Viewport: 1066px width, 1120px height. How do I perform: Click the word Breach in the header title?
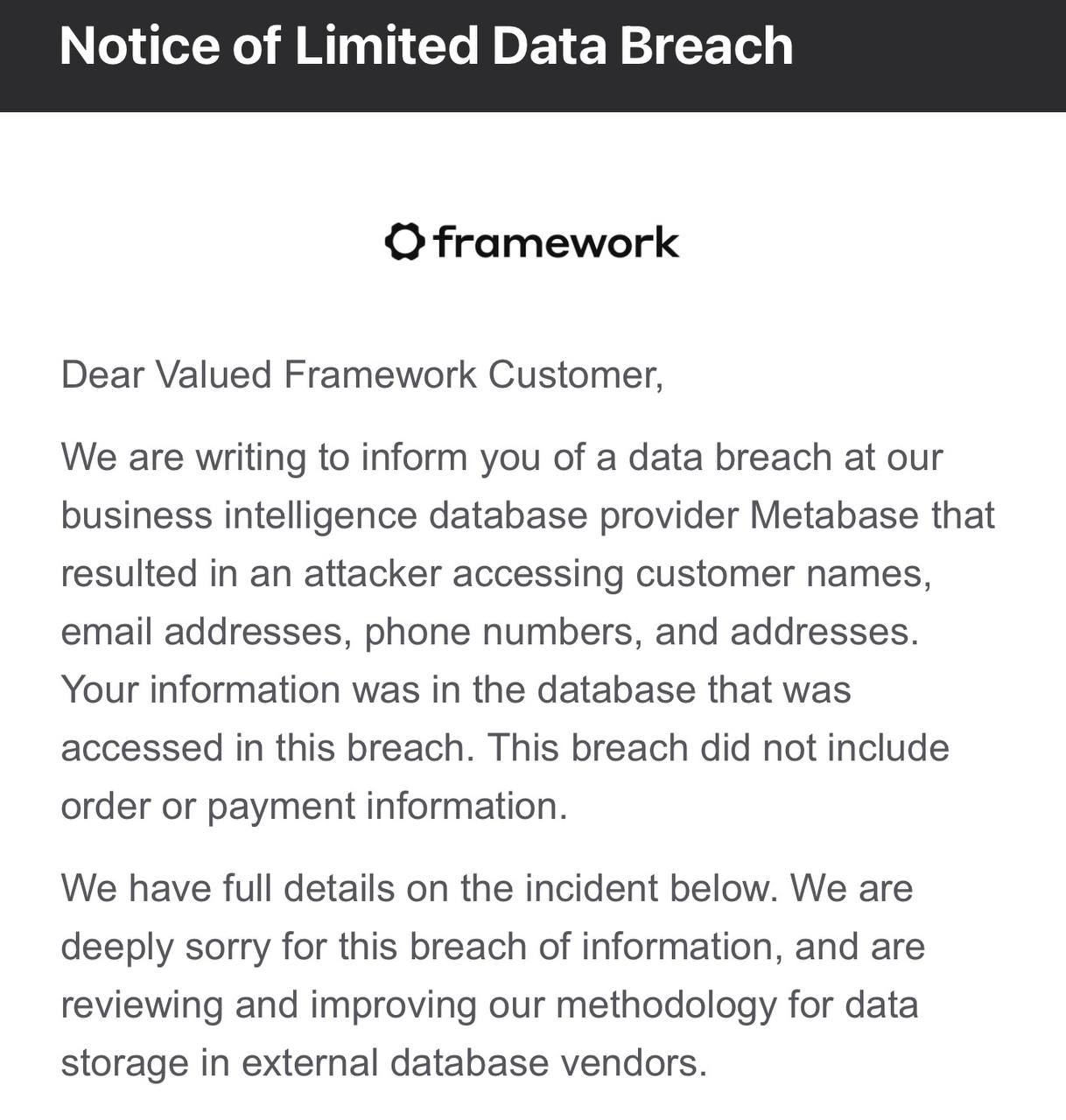[706, 45]
